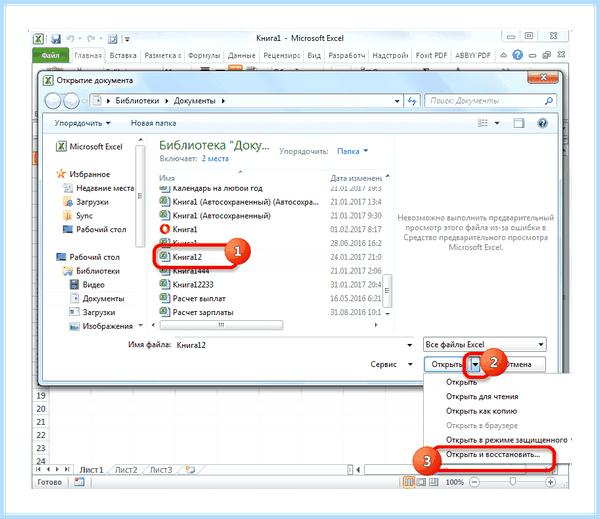Open Избранное in the navigation pane

coord(83,174)
